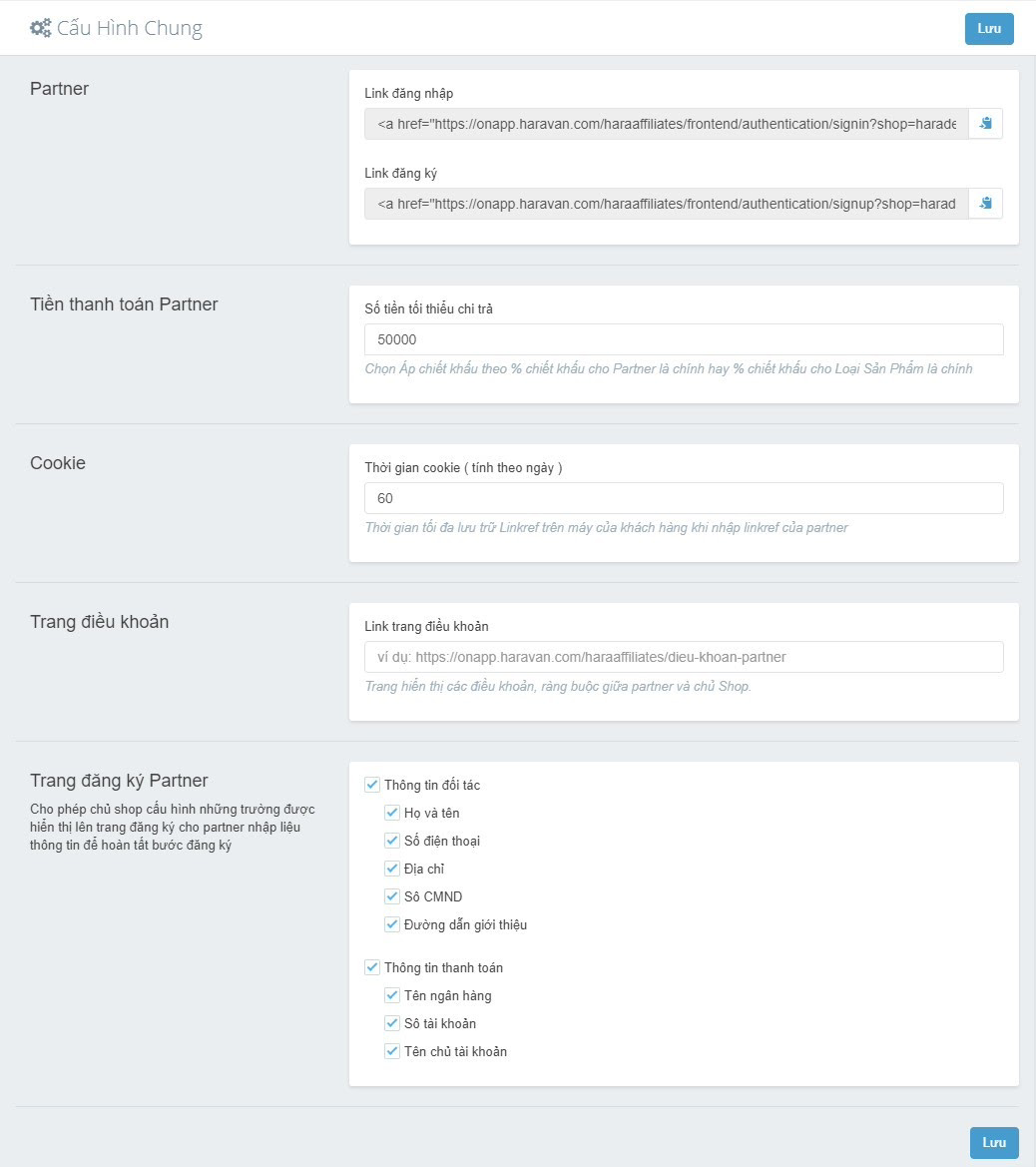Toggle the Tên chủ tài khoản checkbox
The image size is (1036, 1167).
[392, 1051]
